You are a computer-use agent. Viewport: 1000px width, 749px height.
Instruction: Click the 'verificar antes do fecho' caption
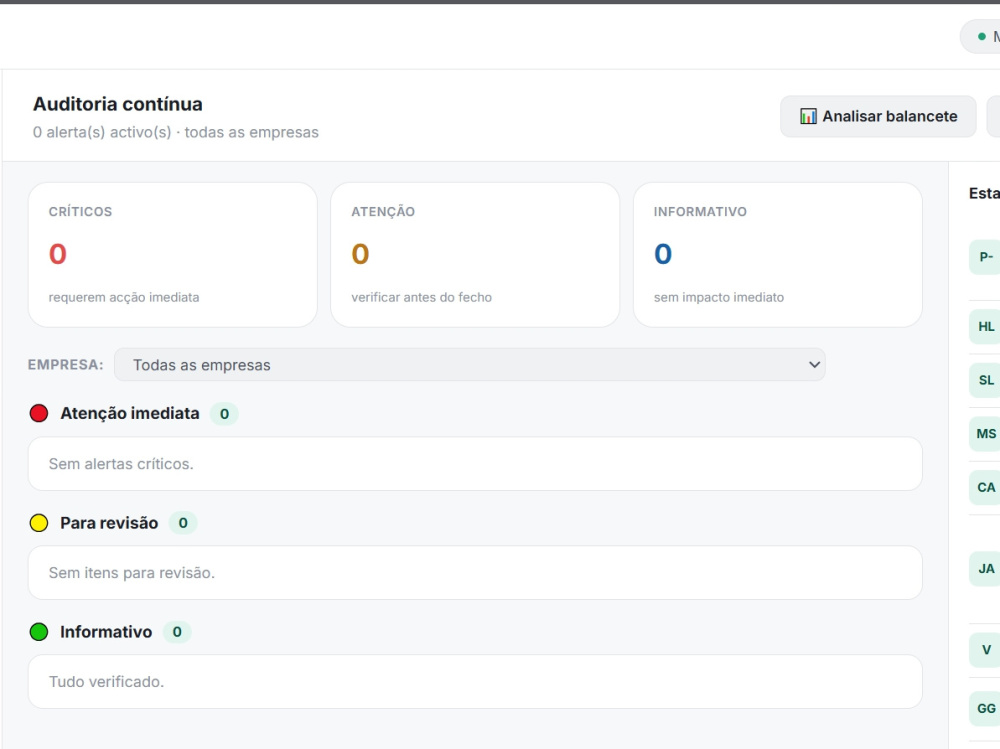click(x=421, y=297)
